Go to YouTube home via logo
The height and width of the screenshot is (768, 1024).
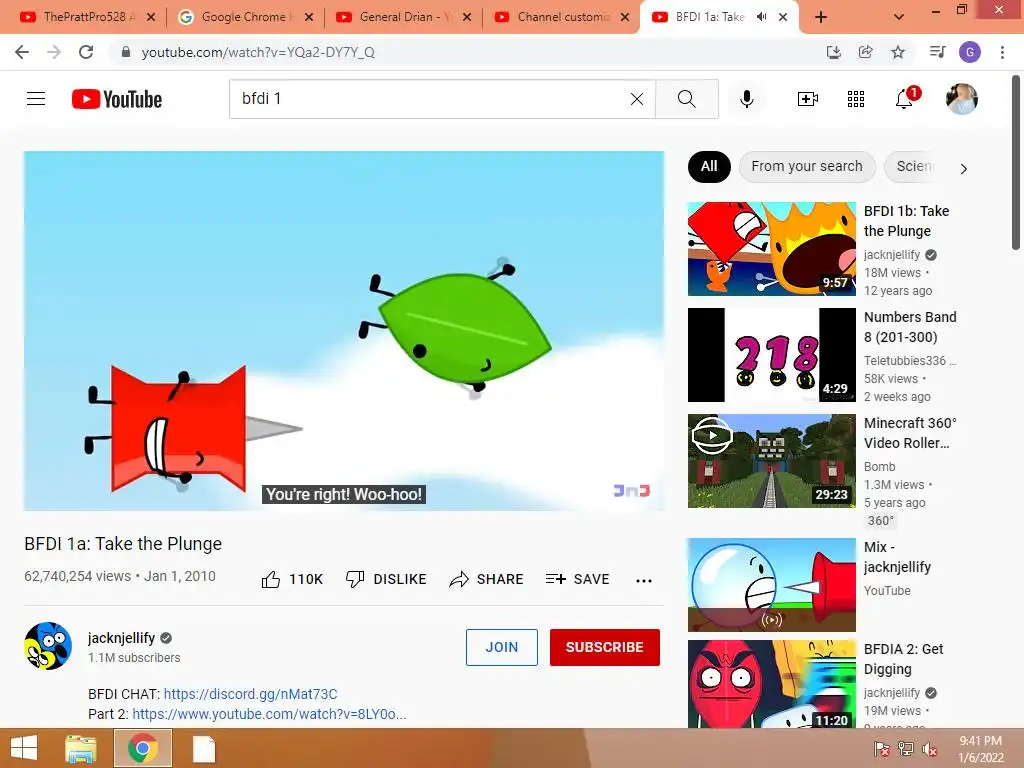[x=117, y=99]
